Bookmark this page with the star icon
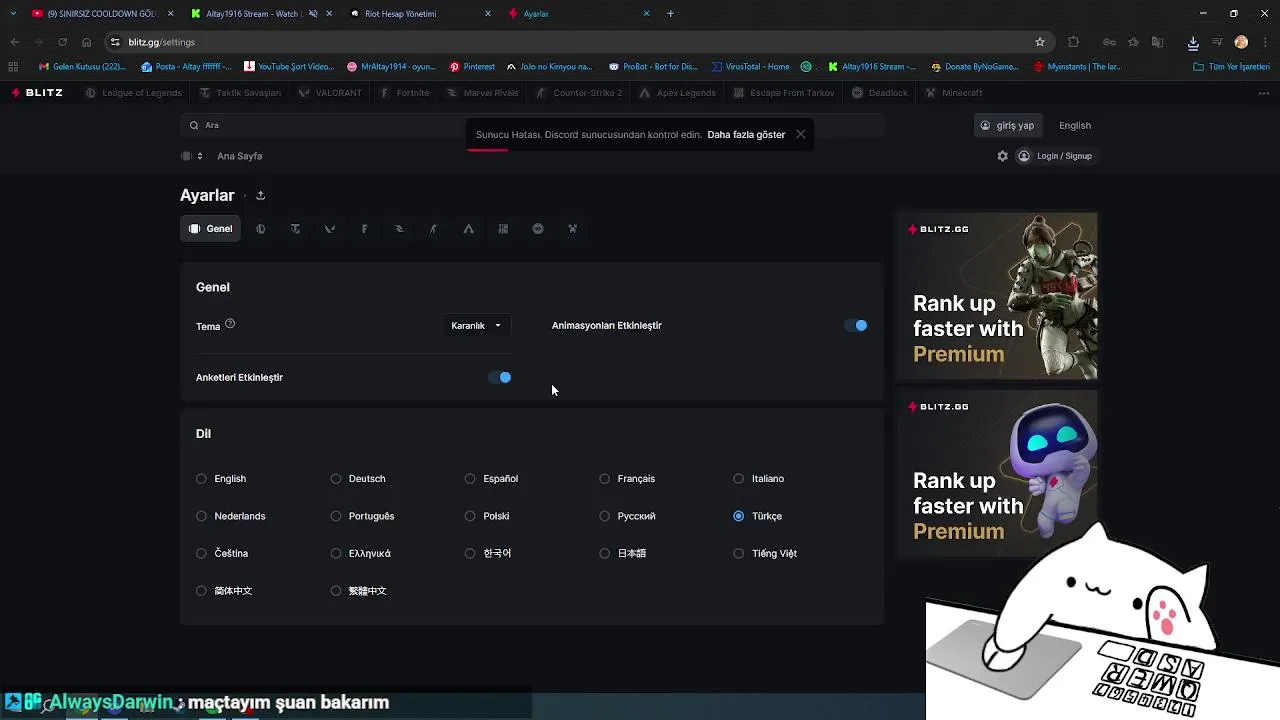Viewport: 1280px width, 720px height. (x=1040, y=42)
